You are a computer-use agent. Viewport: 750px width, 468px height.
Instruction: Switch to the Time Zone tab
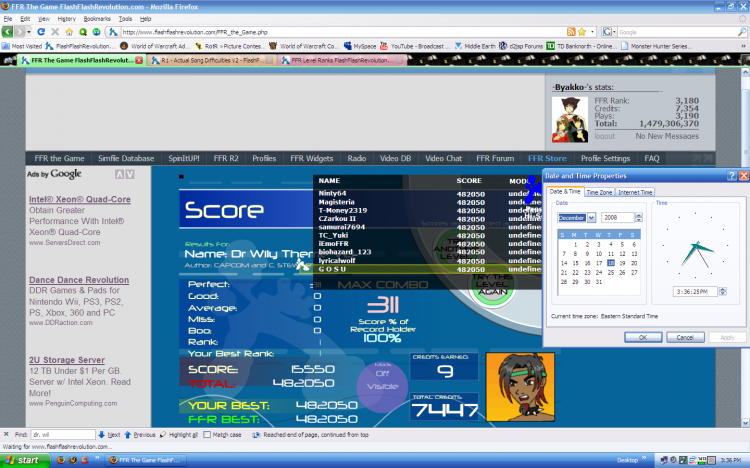tap(599, 192)
